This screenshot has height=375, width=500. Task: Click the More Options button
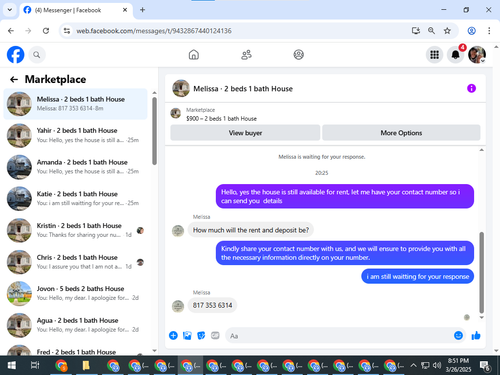(x=401, y=133)
